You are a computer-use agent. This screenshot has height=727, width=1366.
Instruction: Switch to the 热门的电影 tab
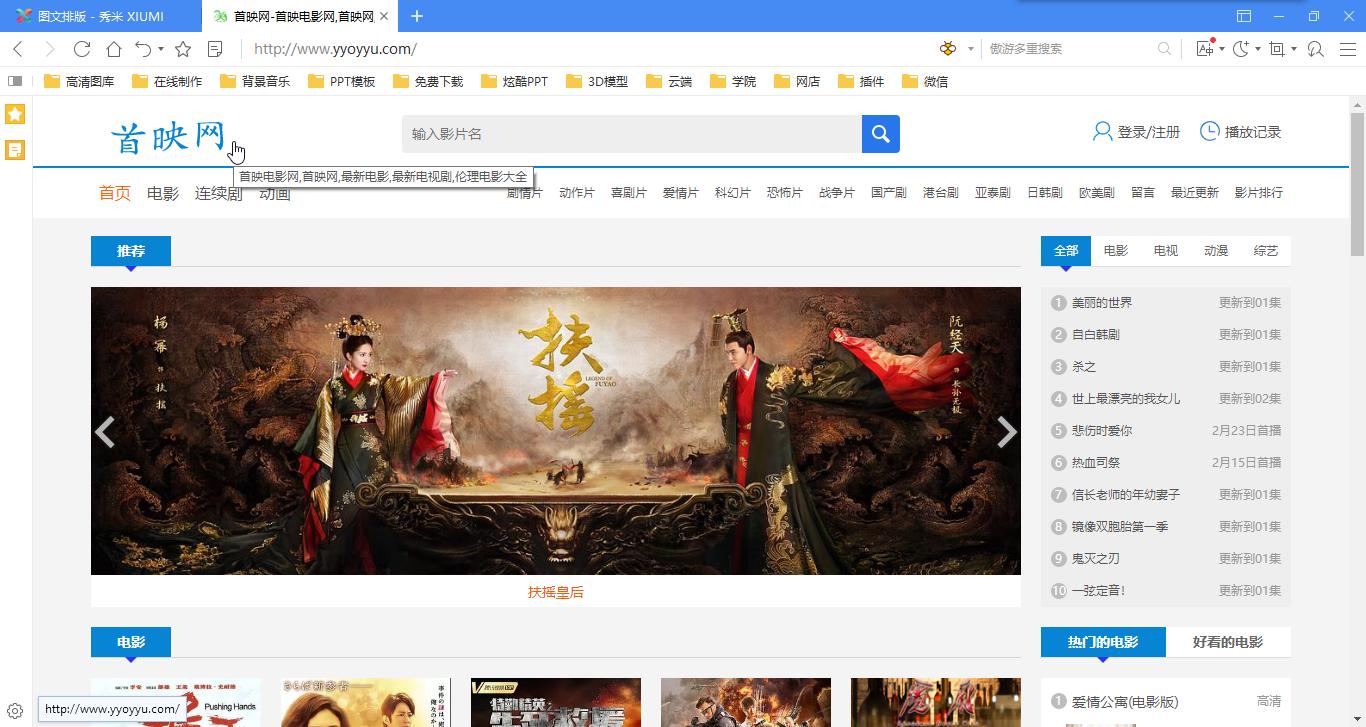tap(1103, 642)
